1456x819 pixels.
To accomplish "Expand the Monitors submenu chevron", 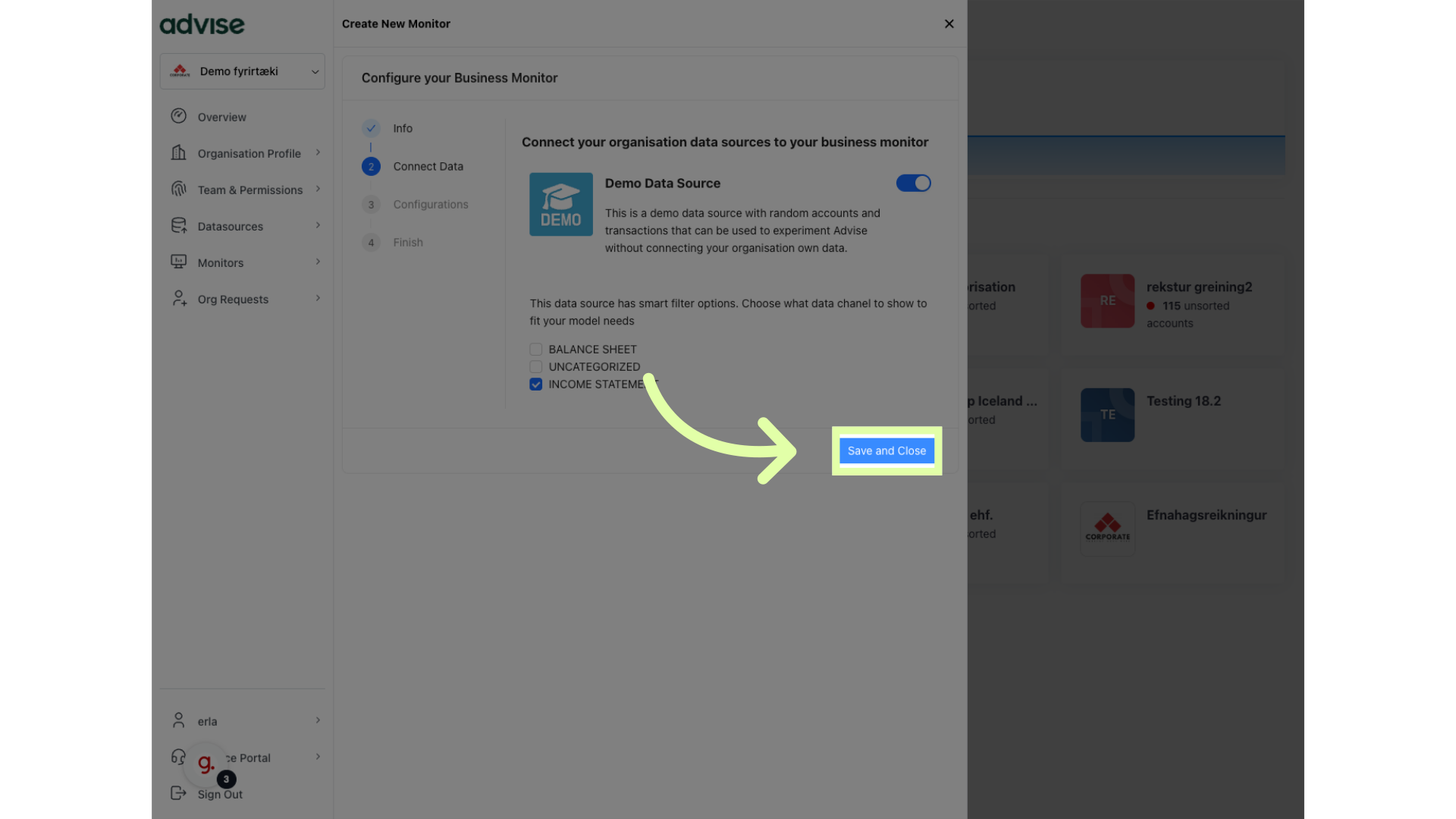I will [318, 262].
